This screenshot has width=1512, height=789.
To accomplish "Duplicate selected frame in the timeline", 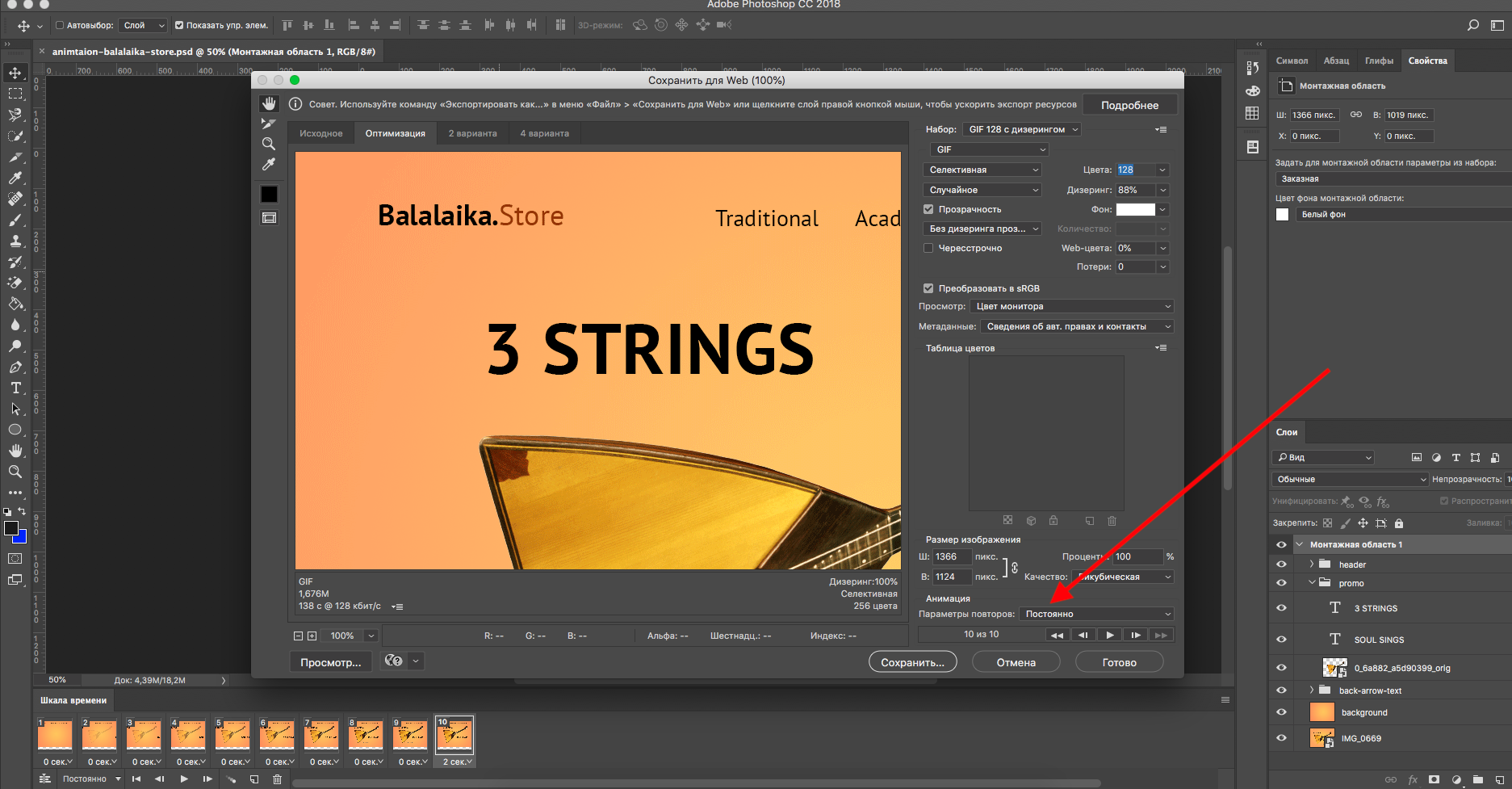I will pos(254,779).
